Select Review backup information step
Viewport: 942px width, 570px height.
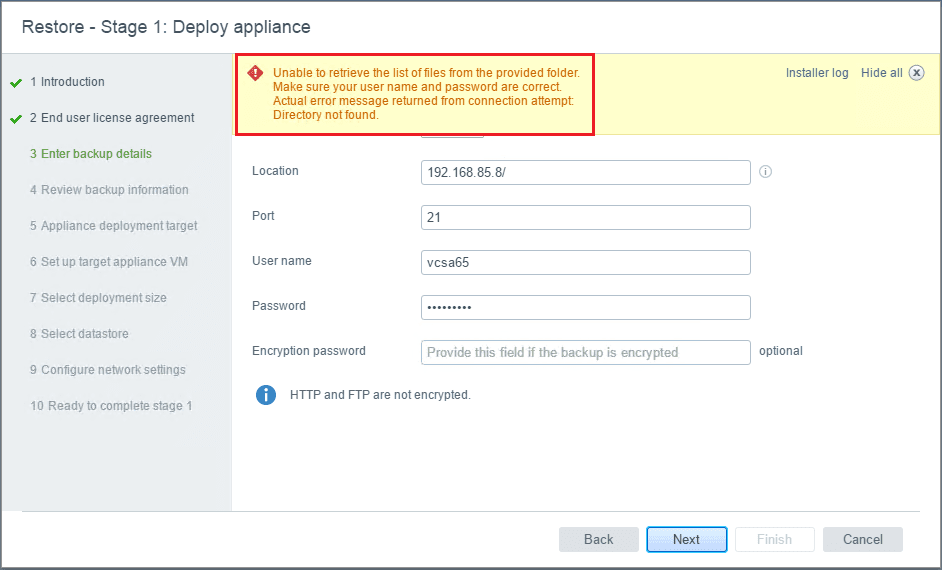point(109,190)
